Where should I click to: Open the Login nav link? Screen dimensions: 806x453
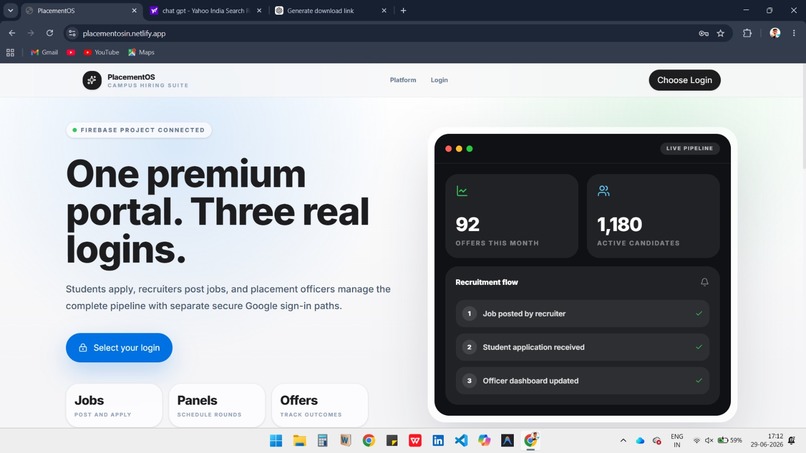[x=439, y=80]
